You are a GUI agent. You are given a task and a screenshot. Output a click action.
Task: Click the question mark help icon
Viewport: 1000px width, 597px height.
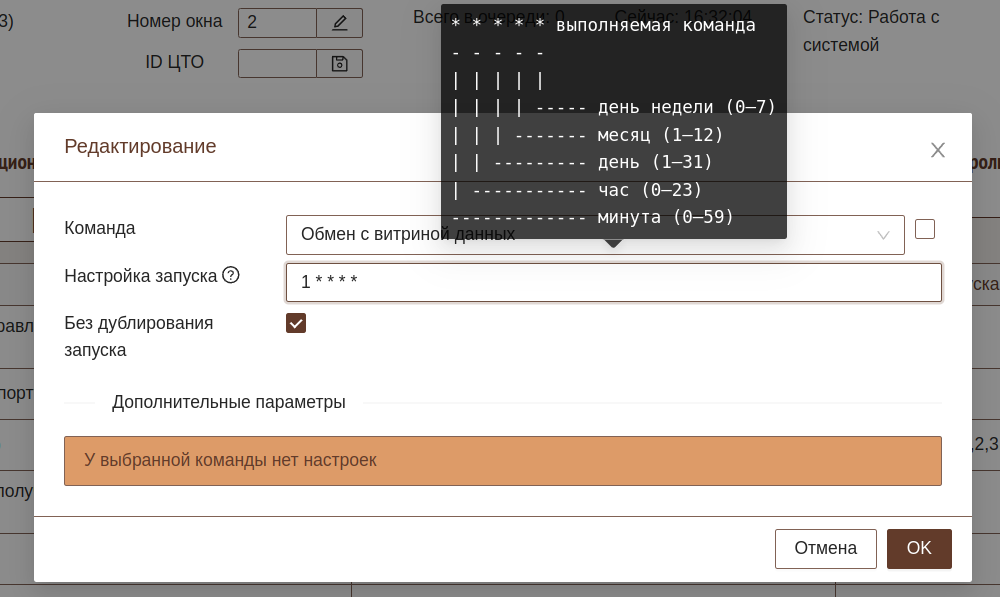[231, 275]
